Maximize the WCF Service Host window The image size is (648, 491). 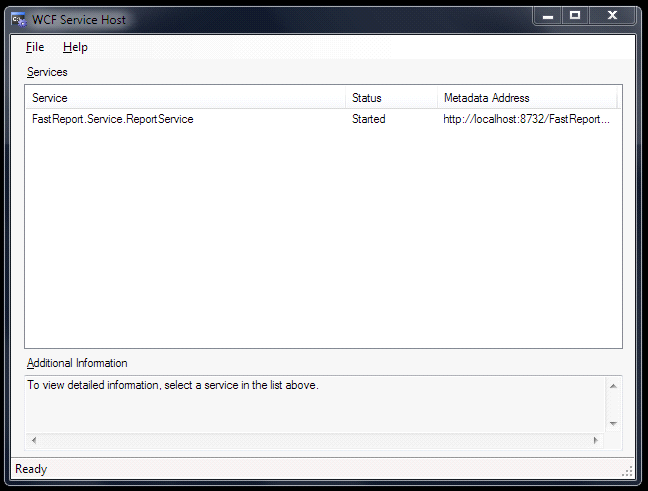click(575, 17)
